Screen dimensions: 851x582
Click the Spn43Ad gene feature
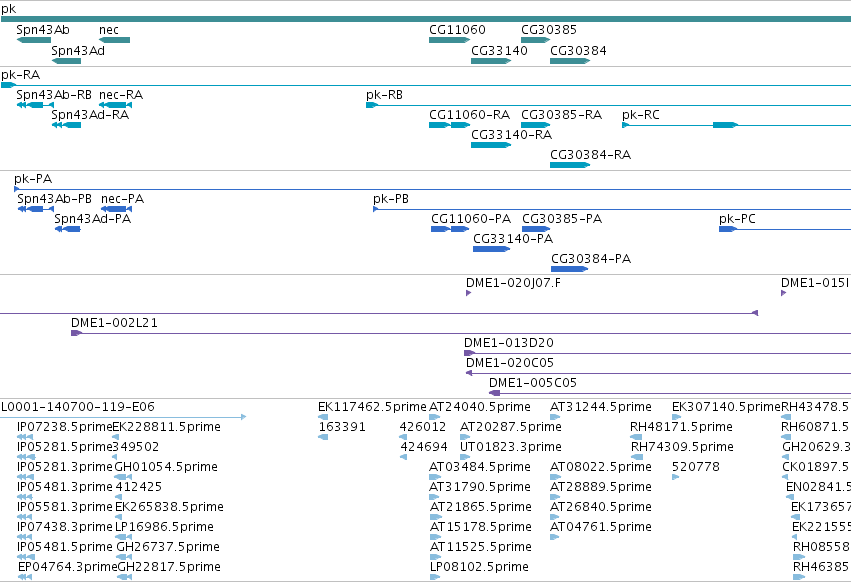[66, 61]
